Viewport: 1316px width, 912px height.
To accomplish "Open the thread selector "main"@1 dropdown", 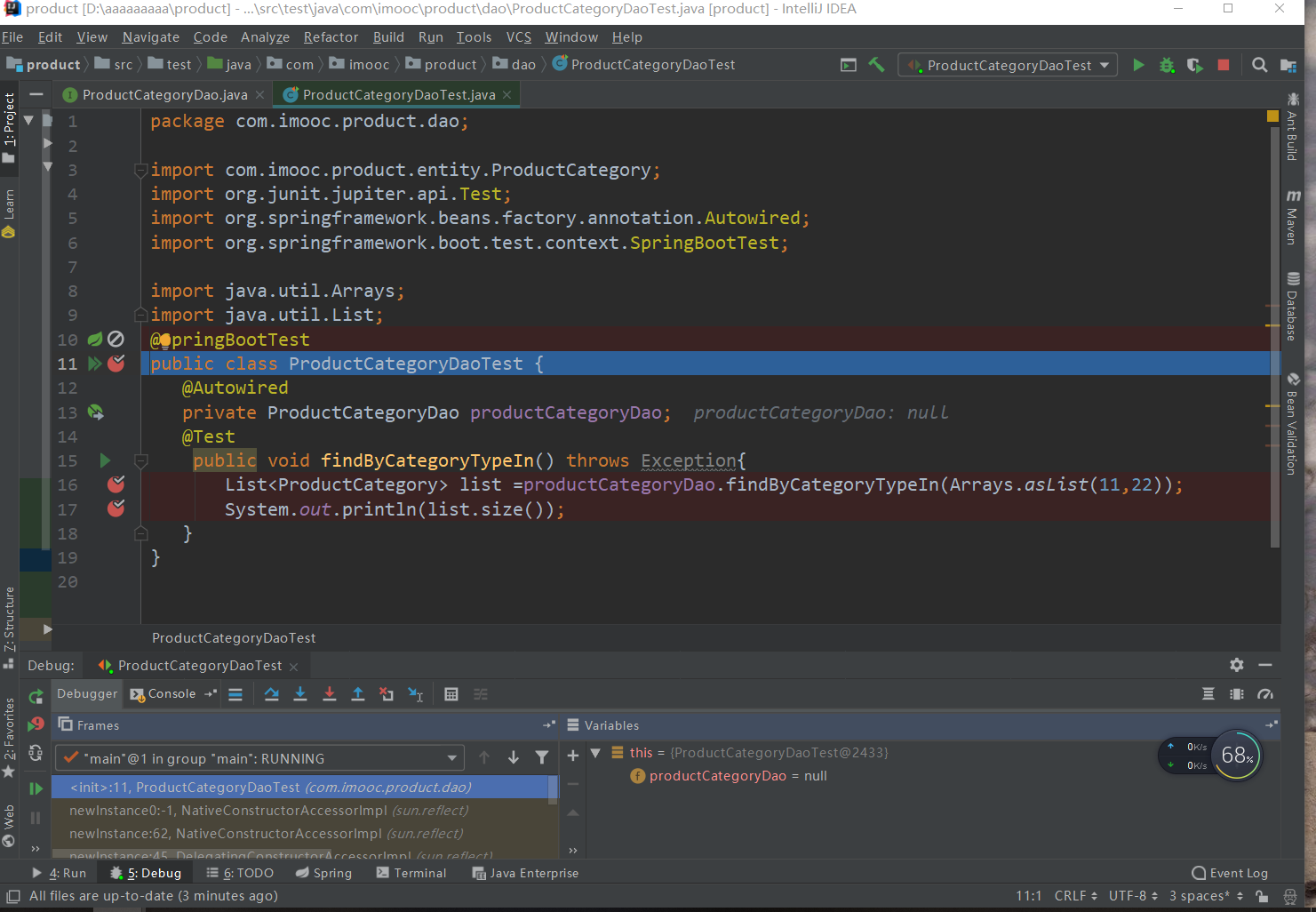I will pos(259,758).
